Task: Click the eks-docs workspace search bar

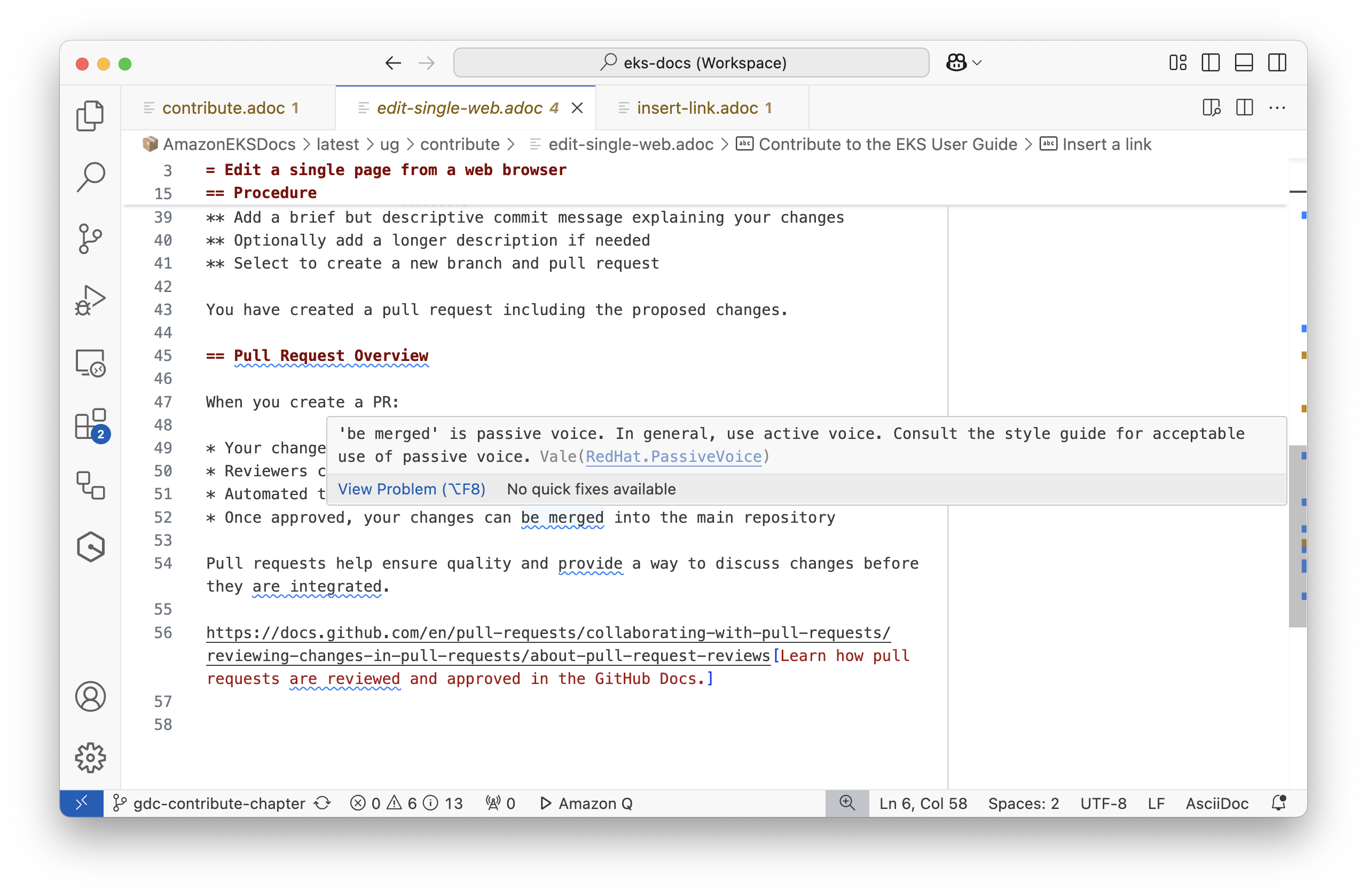Action: click(691, 62)
